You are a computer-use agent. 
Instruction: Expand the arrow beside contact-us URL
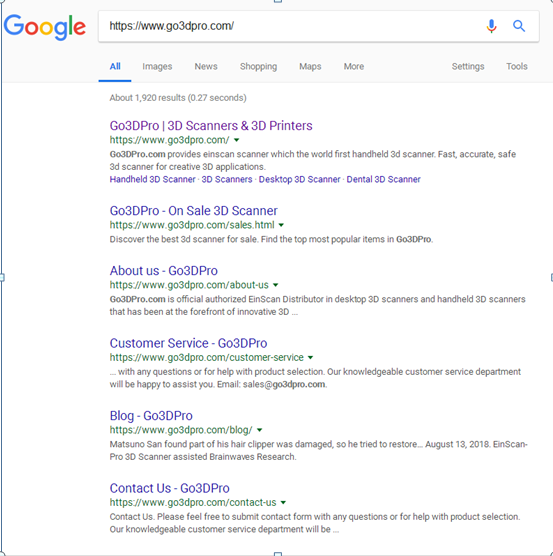(283, 502)
